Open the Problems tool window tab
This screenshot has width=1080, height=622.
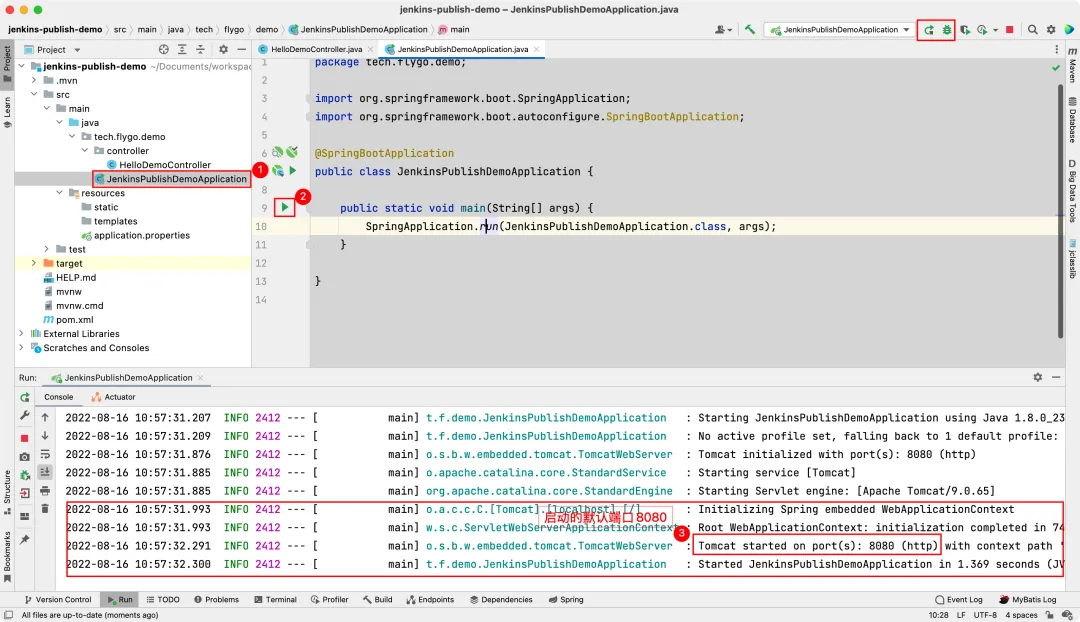pos(216,599)
